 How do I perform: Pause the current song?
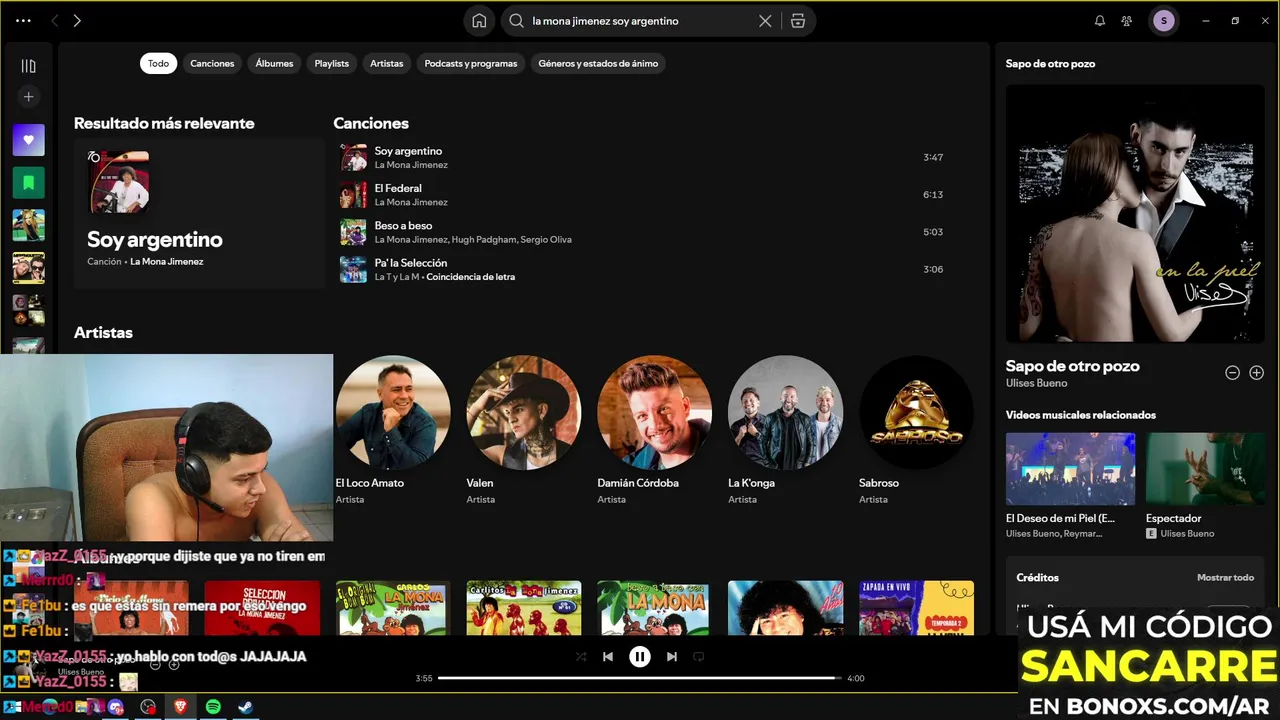pyautogui.click(x=640, y=657)
